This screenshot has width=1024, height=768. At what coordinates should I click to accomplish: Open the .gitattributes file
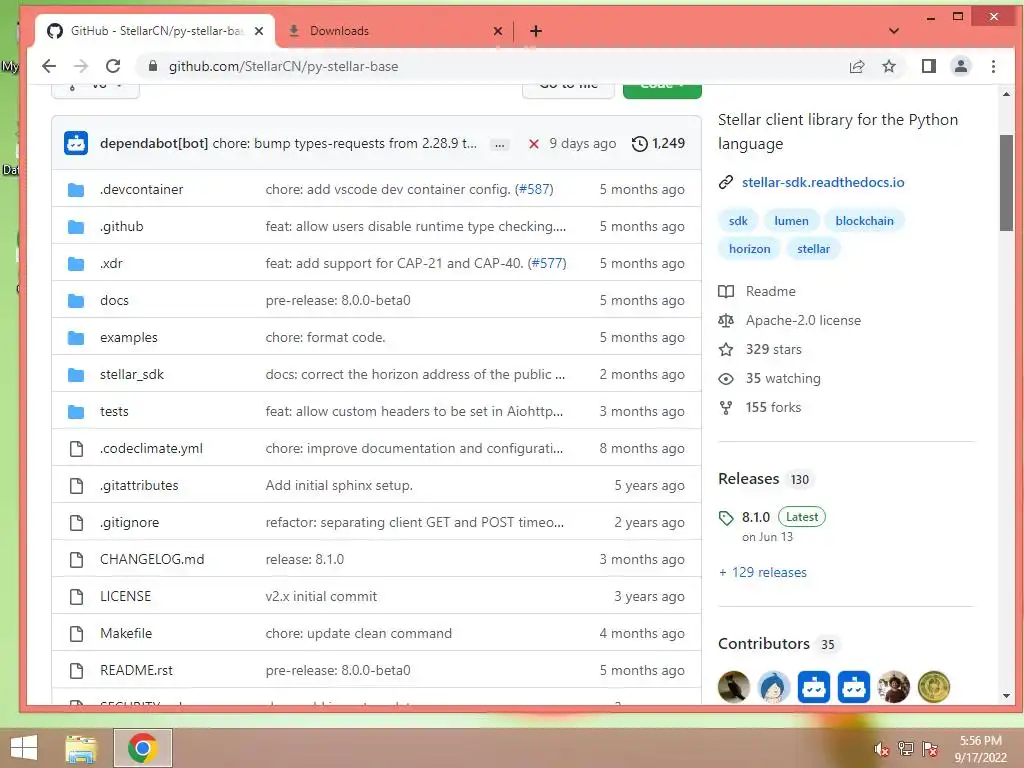tap(139, 485)
